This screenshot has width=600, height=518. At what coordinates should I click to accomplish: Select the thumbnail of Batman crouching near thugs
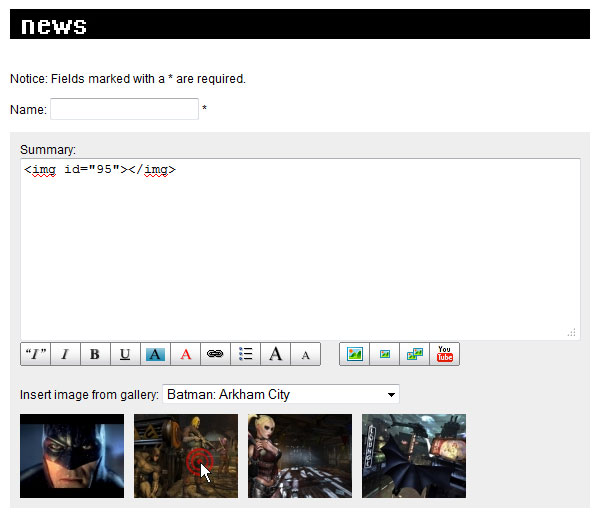coord(186,456)
